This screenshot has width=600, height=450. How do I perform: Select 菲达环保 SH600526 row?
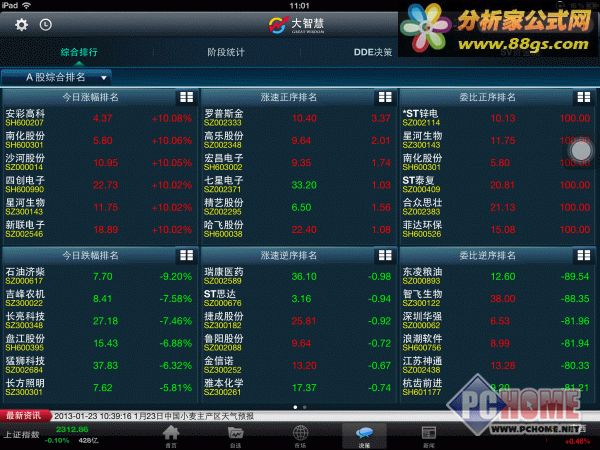(x=496, y=229)
